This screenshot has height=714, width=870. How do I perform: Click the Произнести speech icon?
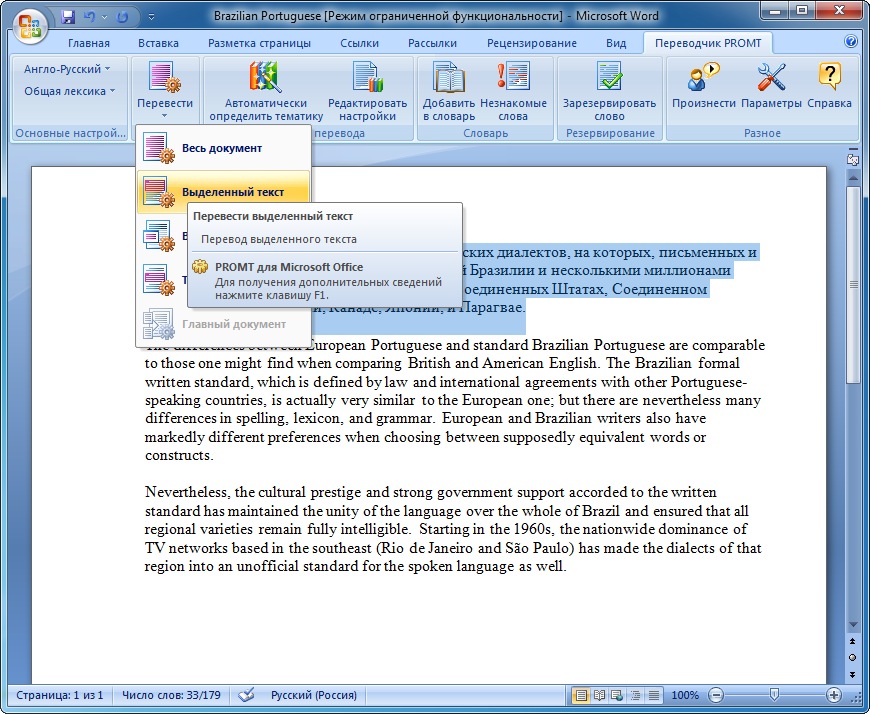[x=703, y=78]
